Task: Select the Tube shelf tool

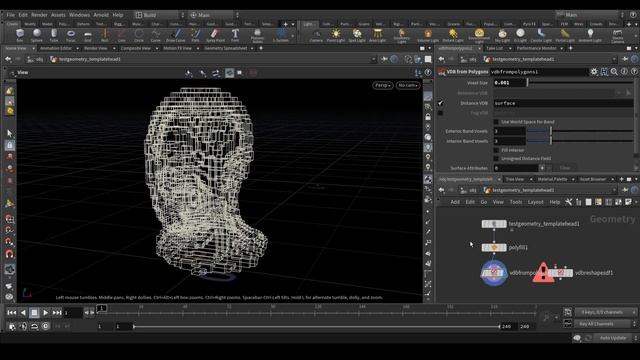Action: tap(53, 35)
